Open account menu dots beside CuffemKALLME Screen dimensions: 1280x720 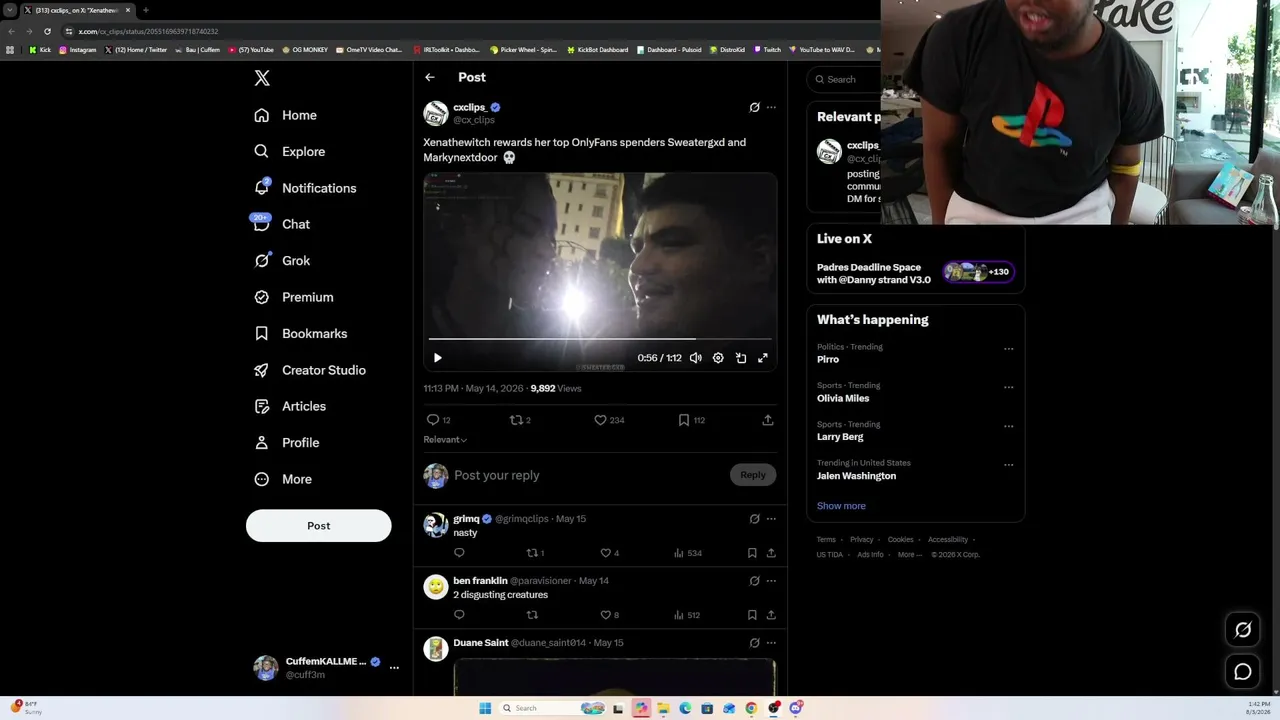click(394, 667)
